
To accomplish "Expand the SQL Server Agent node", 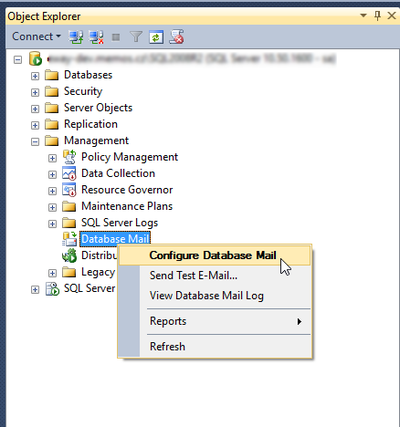I will coord(35,290).
